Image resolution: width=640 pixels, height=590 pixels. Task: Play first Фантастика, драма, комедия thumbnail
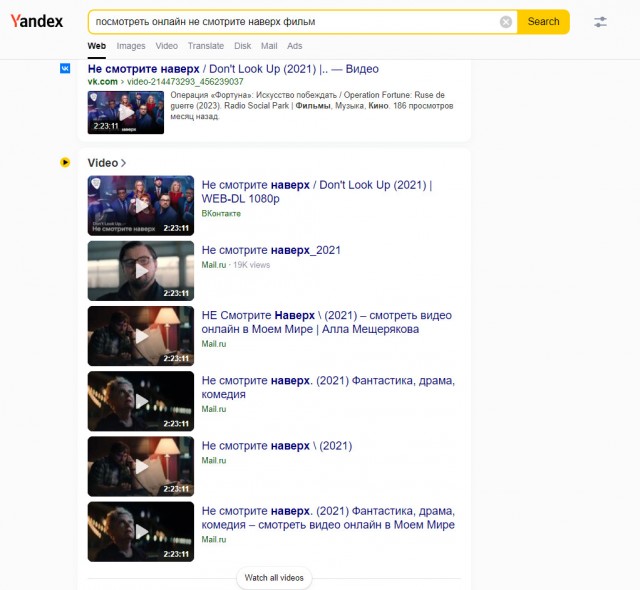tap(141, 401)
